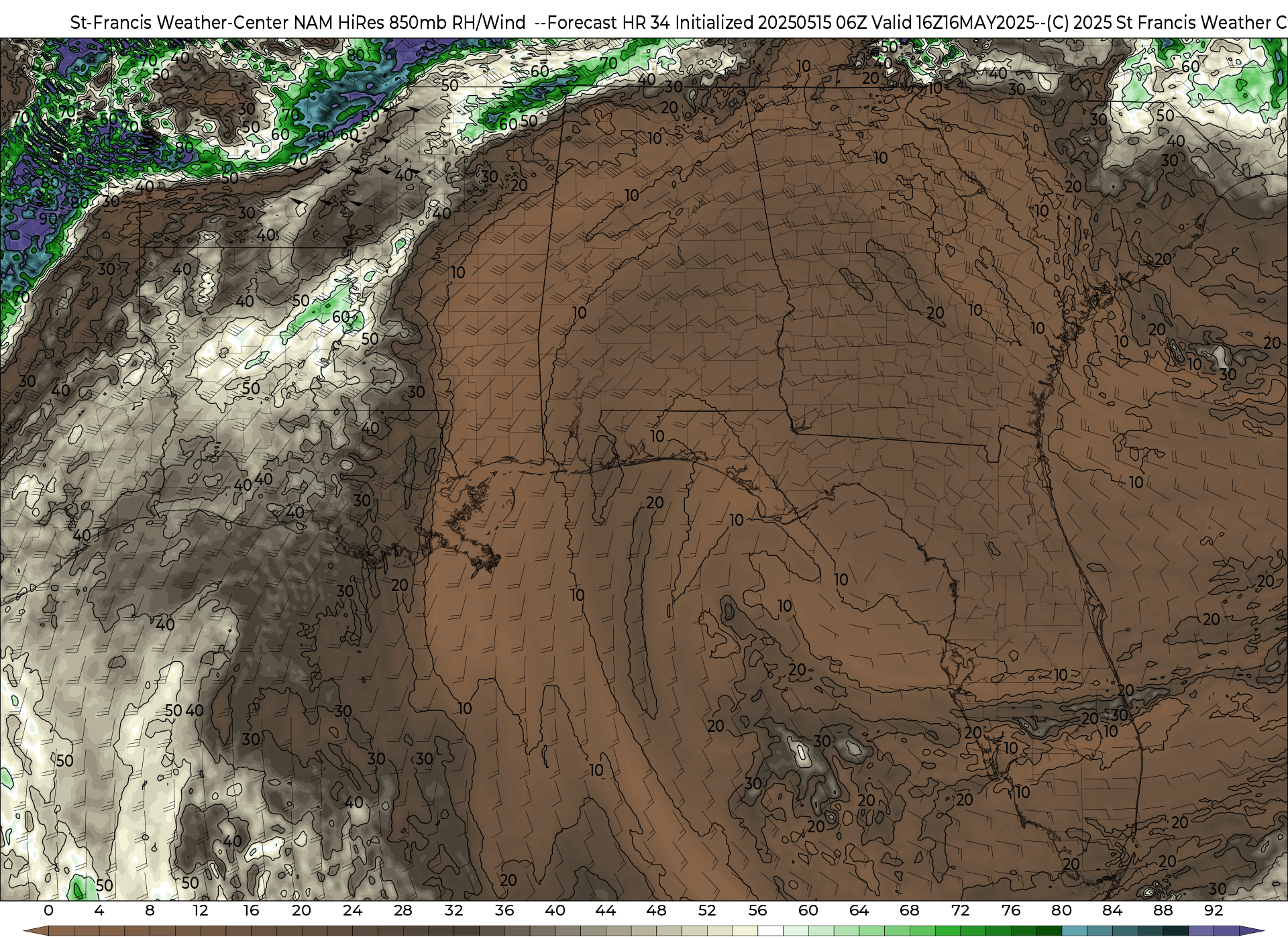This screenshot has width=1288, height=939.
Task: Click the legend label '32'
Action: pyautogui.click(x=453, y=911)
